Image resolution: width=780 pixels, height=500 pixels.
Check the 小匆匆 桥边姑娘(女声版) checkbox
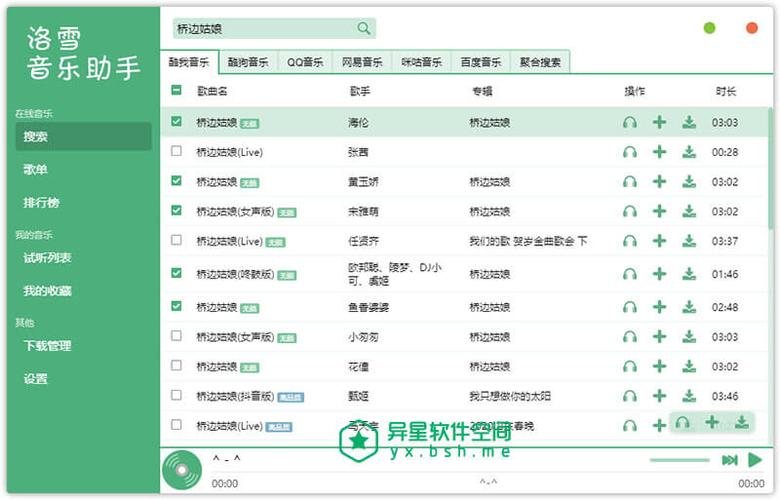coord(176,336)
